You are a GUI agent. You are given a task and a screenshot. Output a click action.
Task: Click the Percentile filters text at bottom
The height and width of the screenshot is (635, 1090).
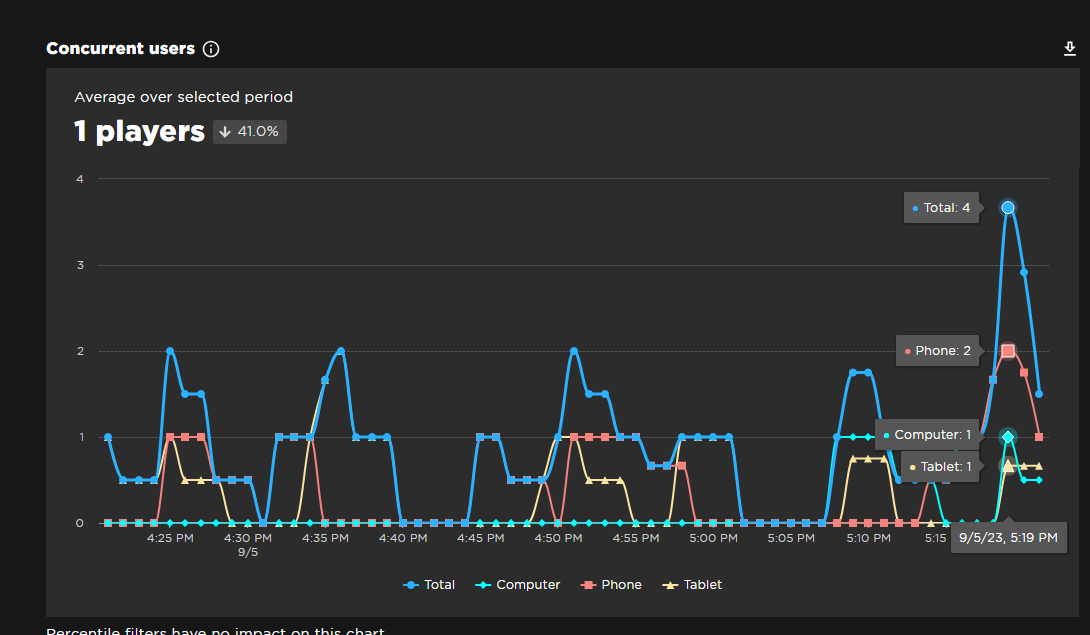pos(215,631)
